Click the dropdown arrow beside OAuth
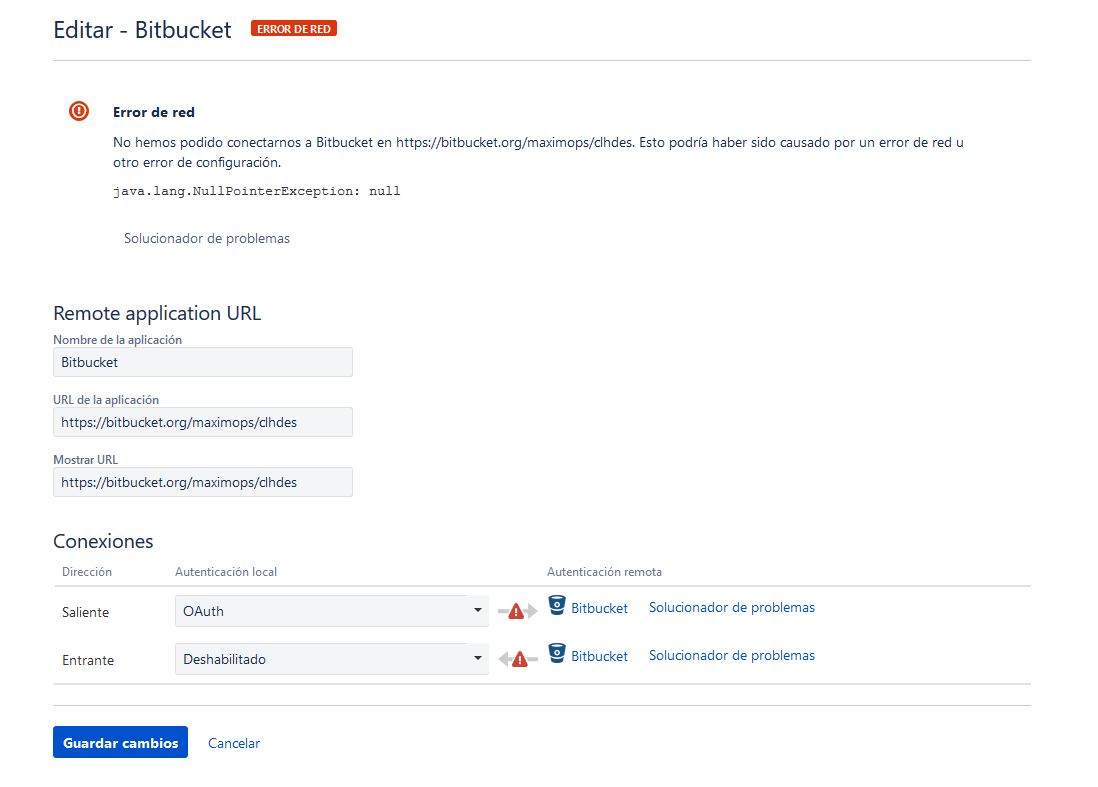 point(478,611)
